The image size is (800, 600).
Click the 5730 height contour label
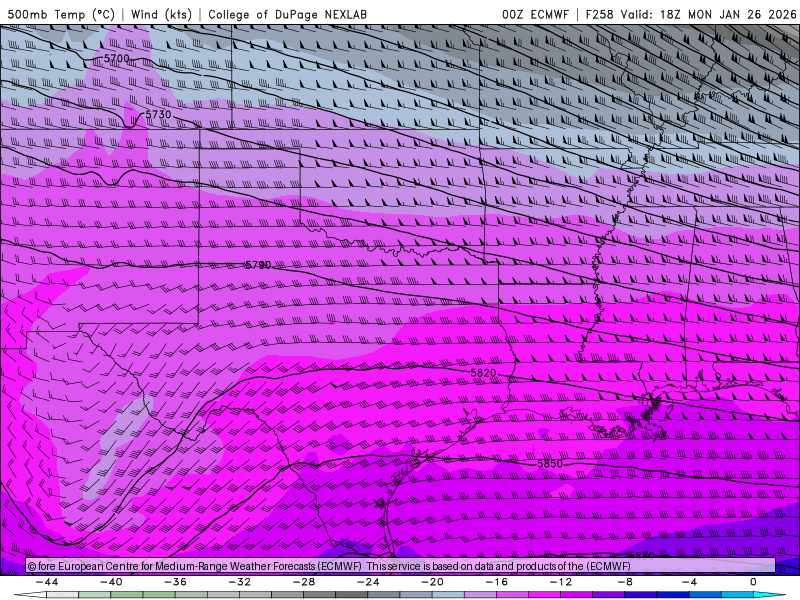point(158,114)
